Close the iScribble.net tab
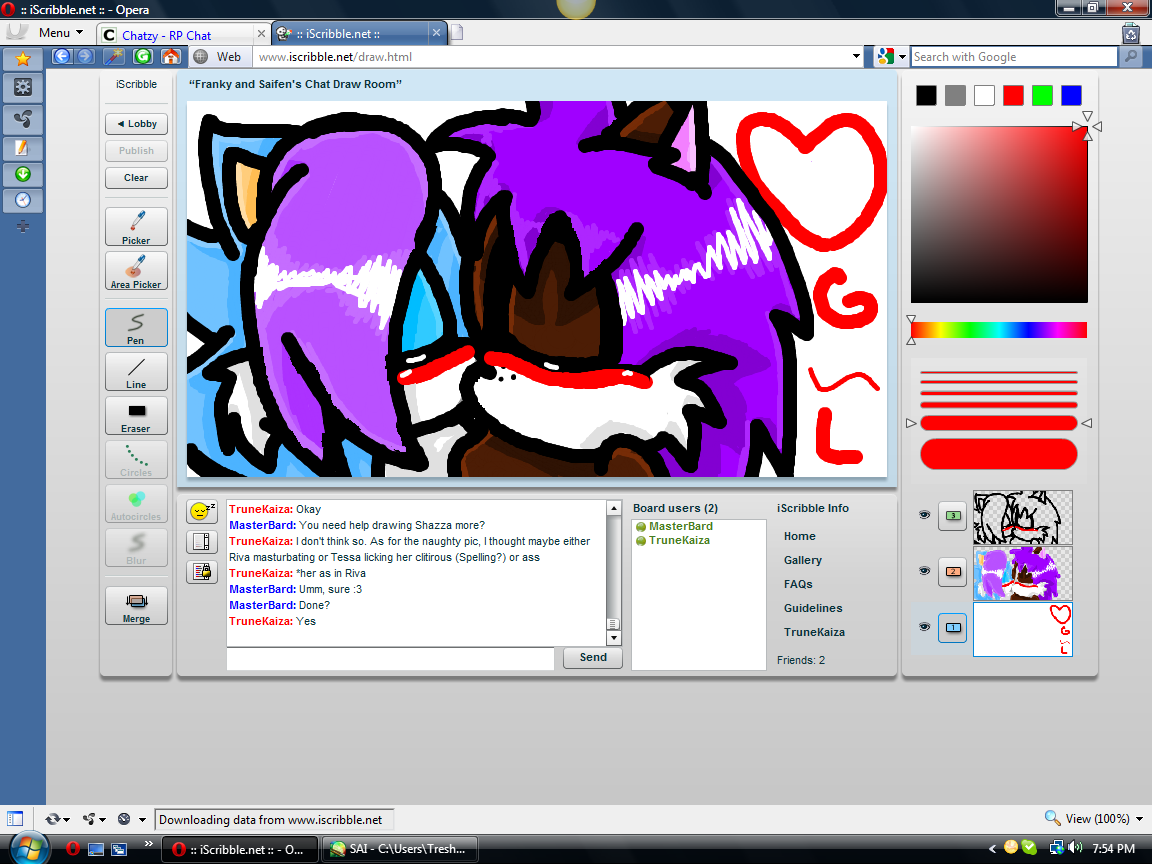1152x864 pixels. click(x=436, y=33)
